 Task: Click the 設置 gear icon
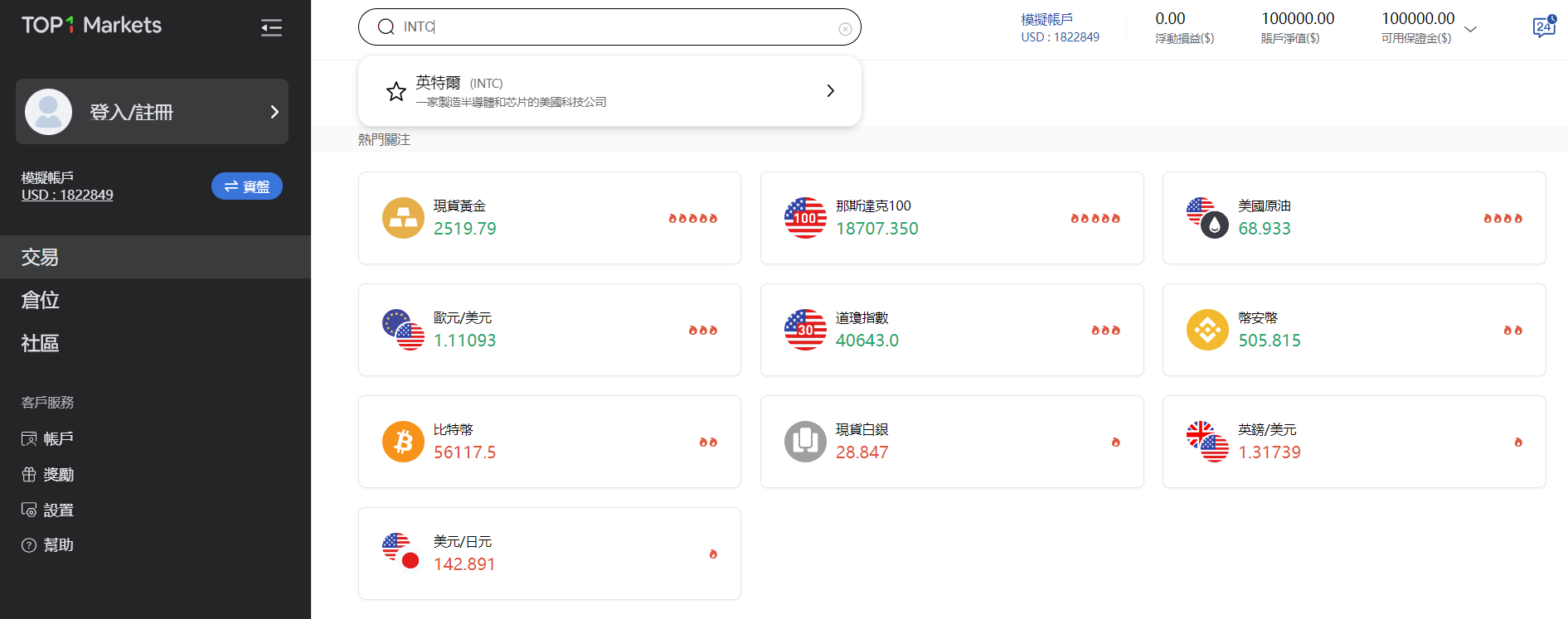(x=29, y=510)
